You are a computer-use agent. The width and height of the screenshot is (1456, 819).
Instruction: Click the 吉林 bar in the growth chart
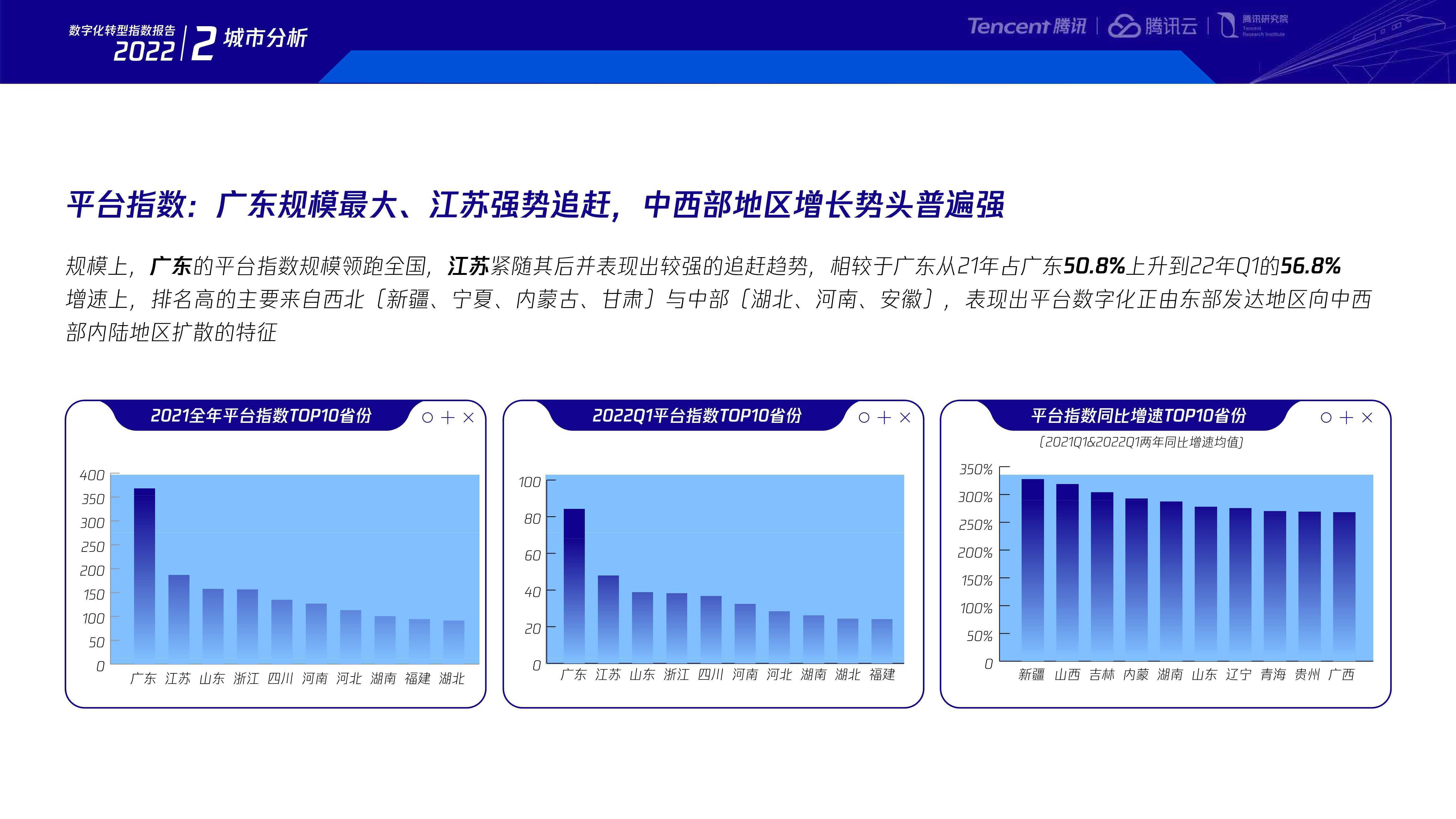[1102, 577]
